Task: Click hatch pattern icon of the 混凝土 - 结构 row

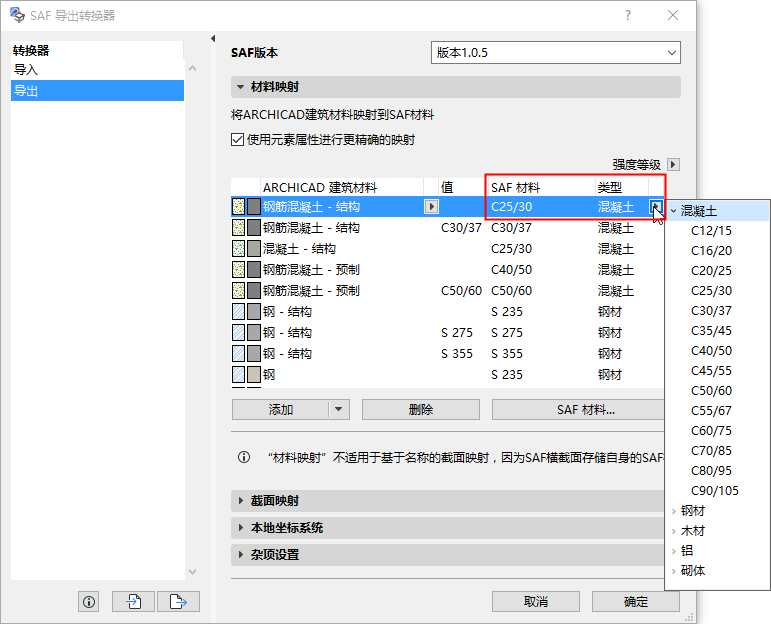Action: (x=238, y=248)
